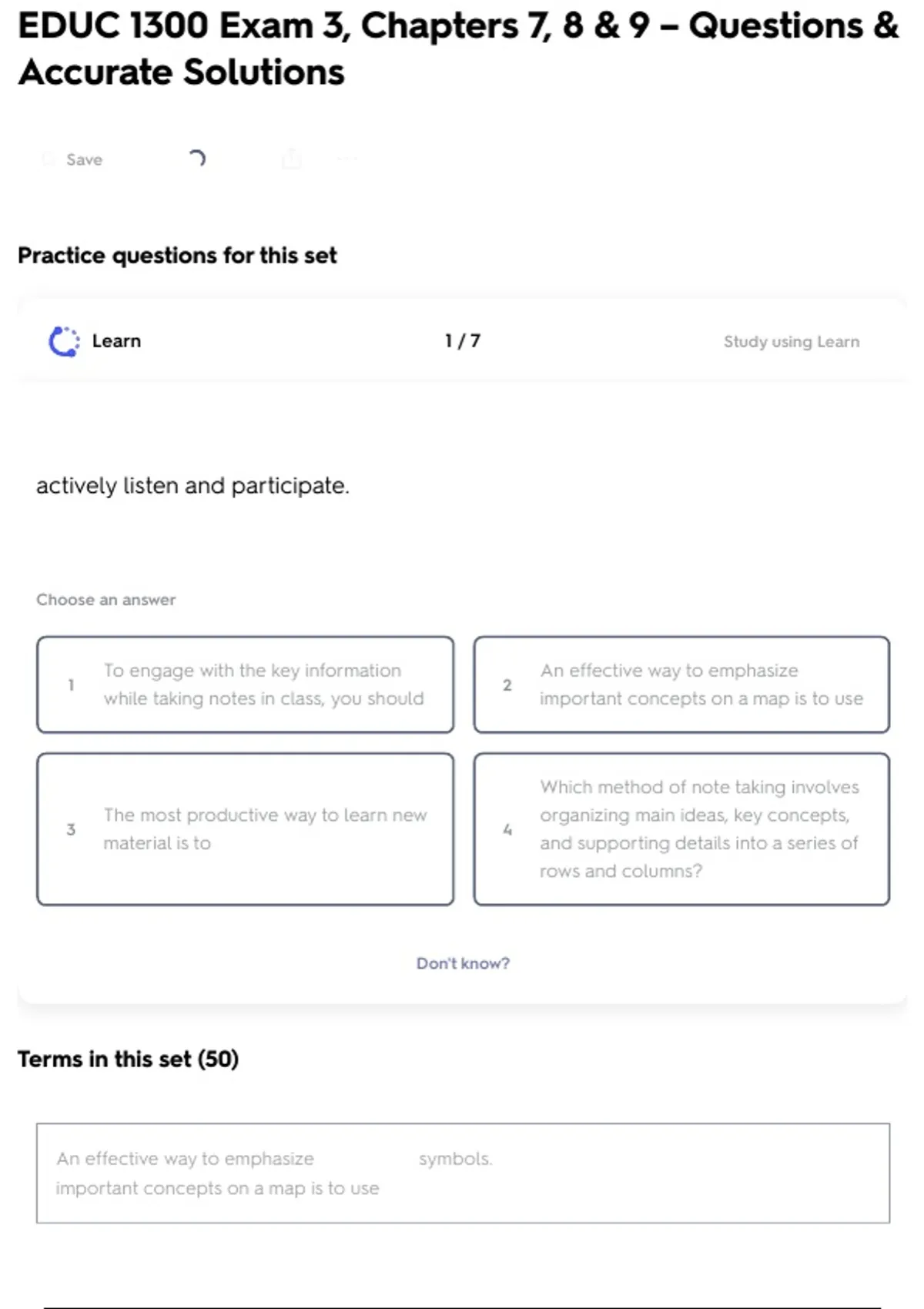Screen dimensions: 924x1309
Task: Choose answer 3, most productive way to learn
Action: pos(245,829)
